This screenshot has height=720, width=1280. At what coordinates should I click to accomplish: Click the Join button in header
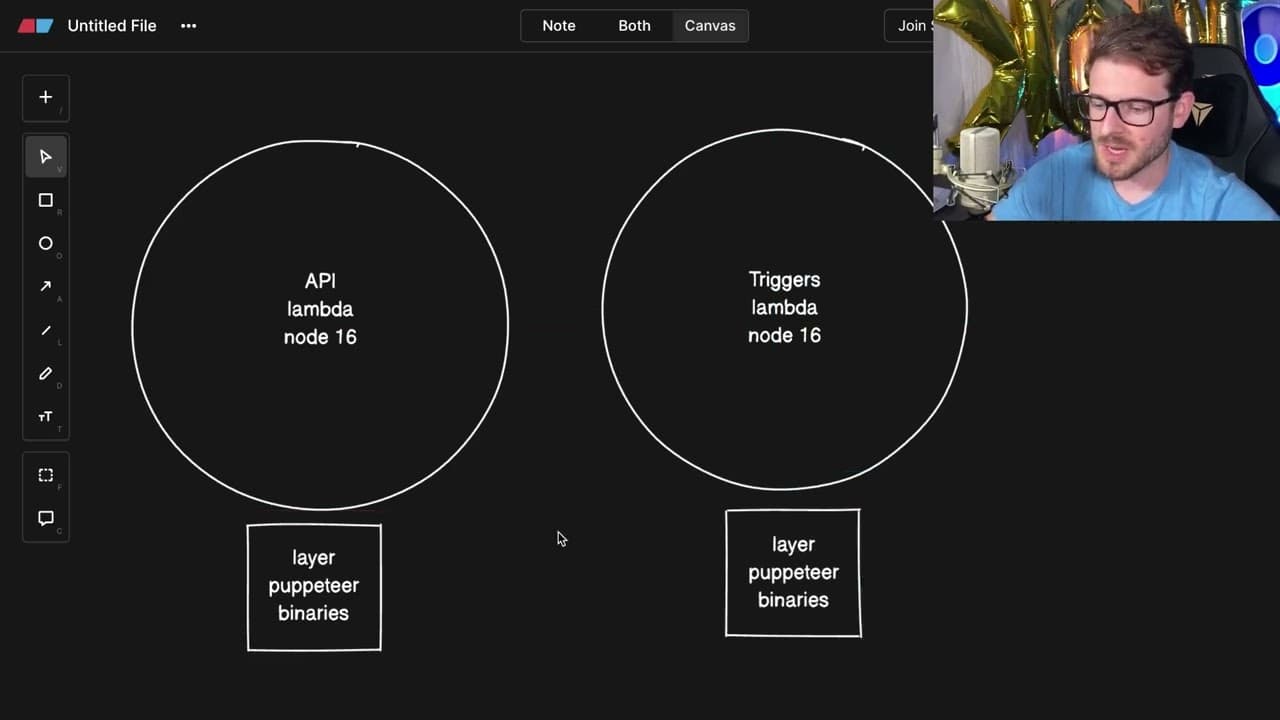click(x=910, y=26)
